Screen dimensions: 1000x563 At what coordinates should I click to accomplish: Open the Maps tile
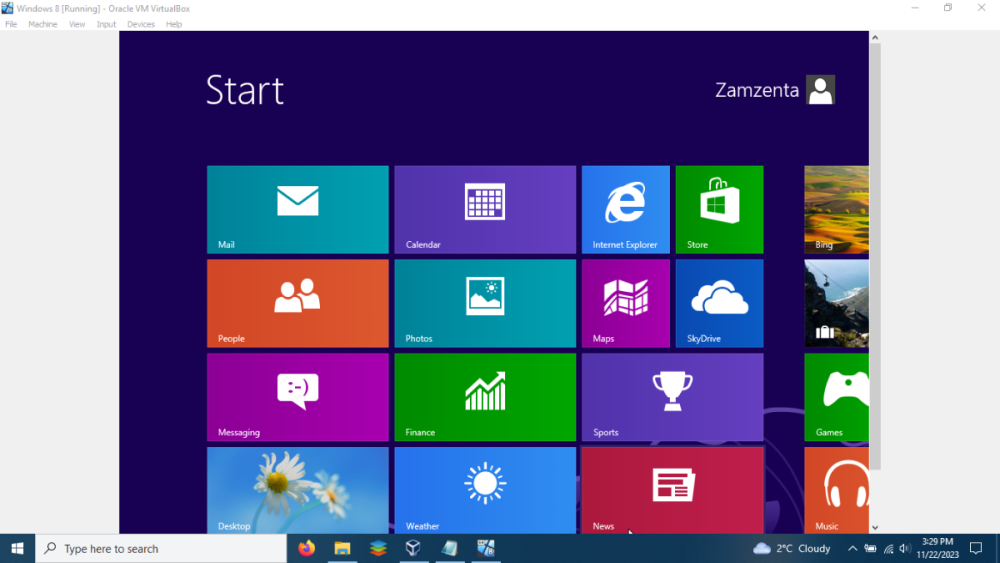pyautogui.click(x=626, y=303)
